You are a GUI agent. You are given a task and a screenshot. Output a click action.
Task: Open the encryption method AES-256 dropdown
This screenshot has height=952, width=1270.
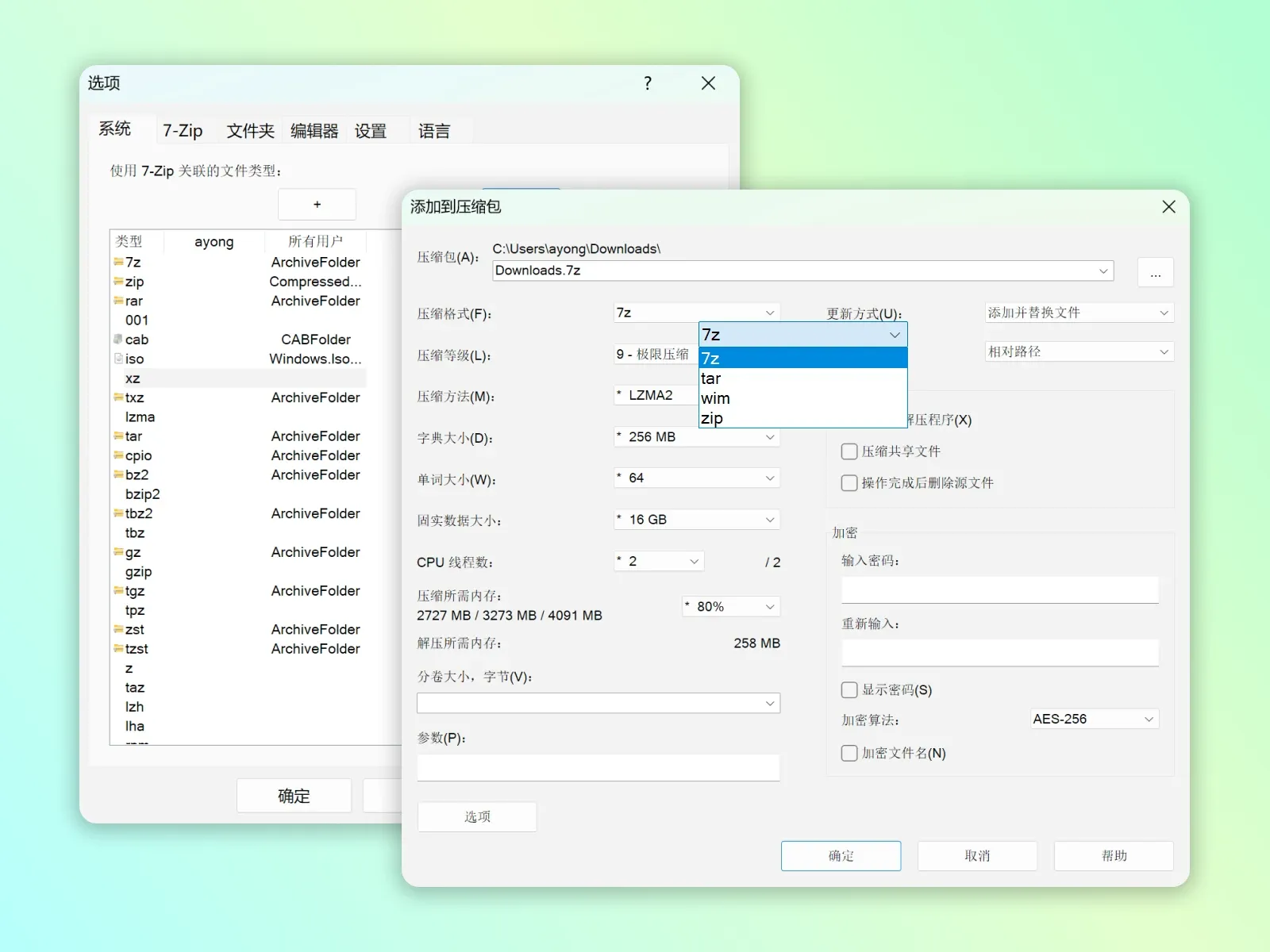(1095, 719)
